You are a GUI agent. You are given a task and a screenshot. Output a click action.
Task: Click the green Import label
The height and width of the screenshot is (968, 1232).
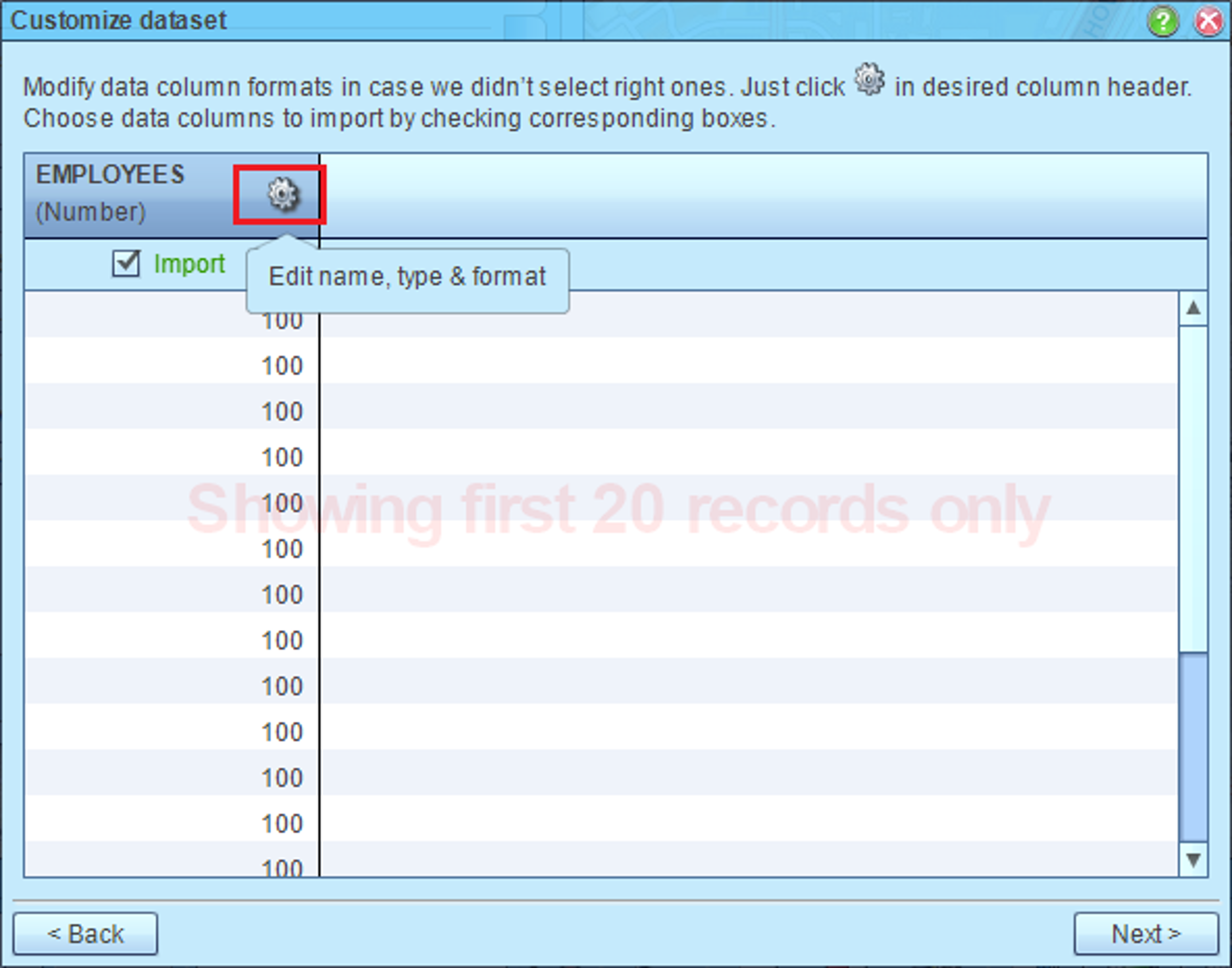pos(189,264)
